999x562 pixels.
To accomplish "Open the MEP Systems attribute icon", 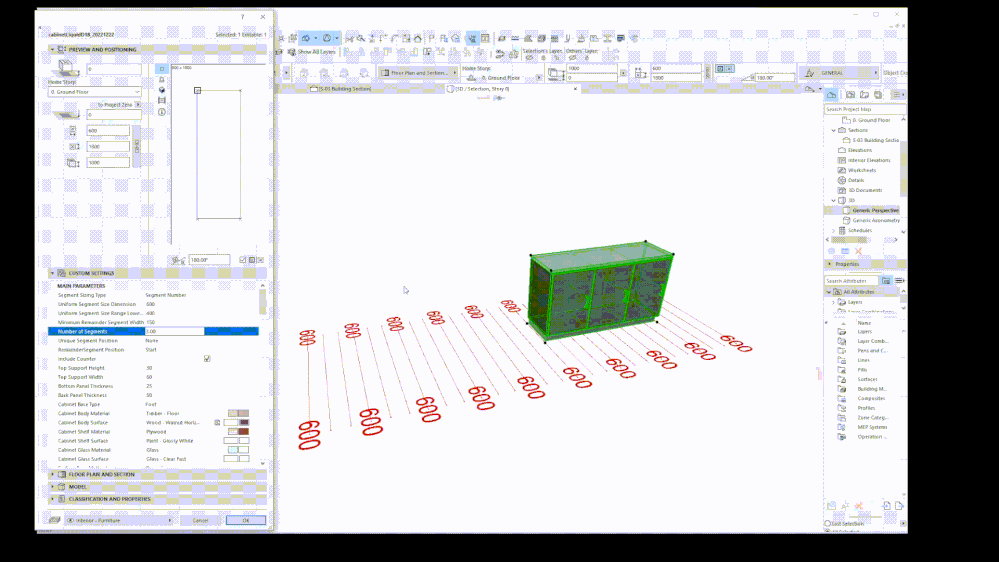I will pos(842,427).
